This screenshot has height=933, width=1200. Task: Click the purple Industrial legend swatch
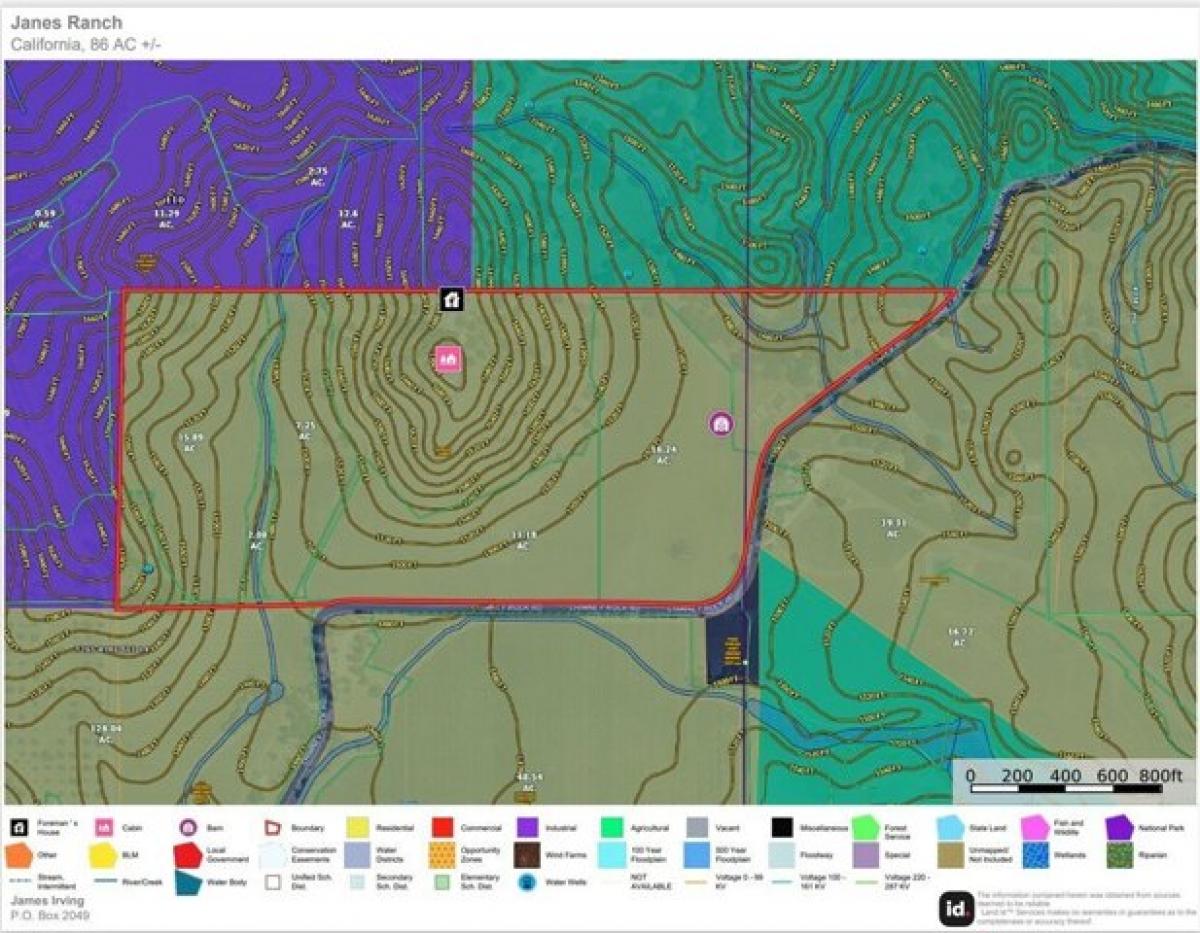[x=527, y=828]
